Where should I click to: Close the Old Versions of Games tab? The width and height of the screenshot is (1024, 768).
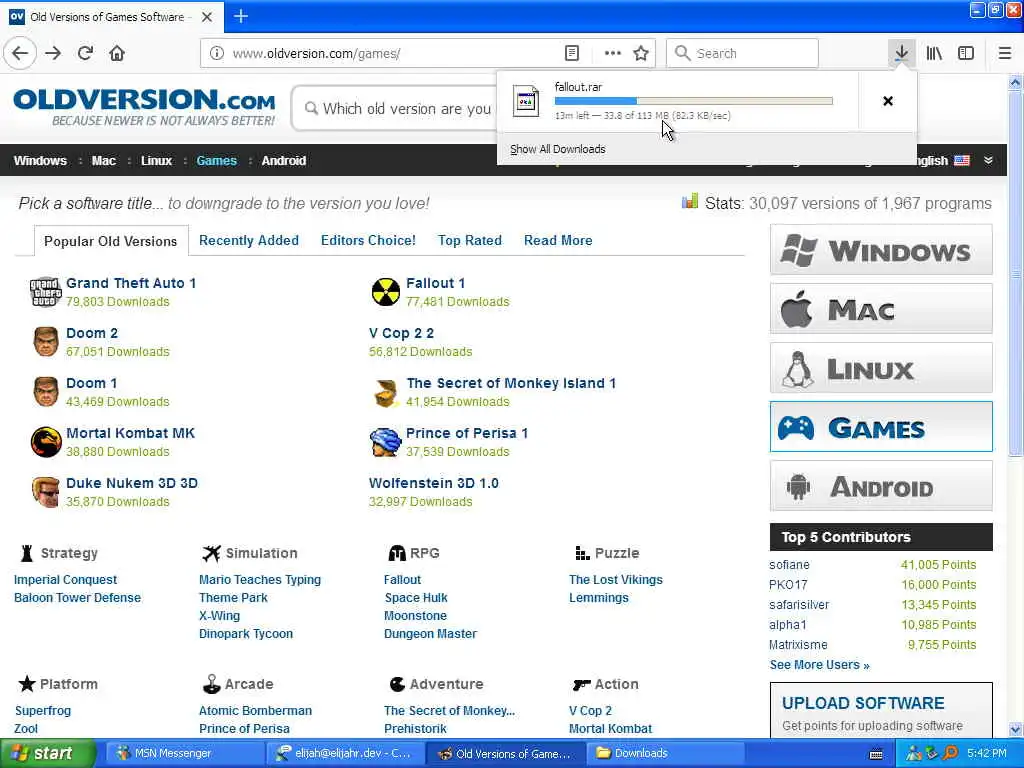(x=207, y=17)
